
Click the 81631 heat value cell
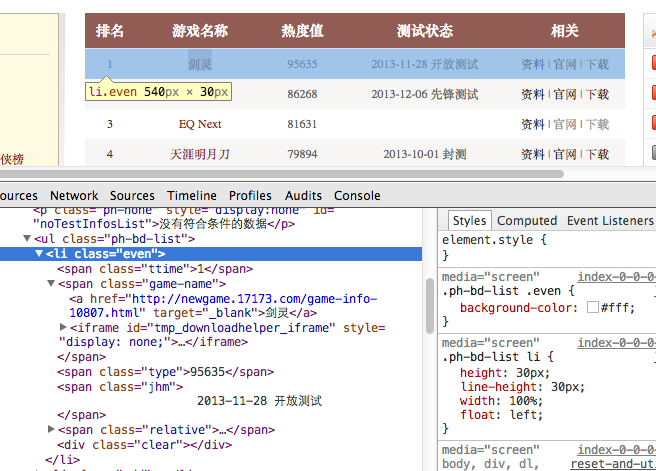click(302, 124)
